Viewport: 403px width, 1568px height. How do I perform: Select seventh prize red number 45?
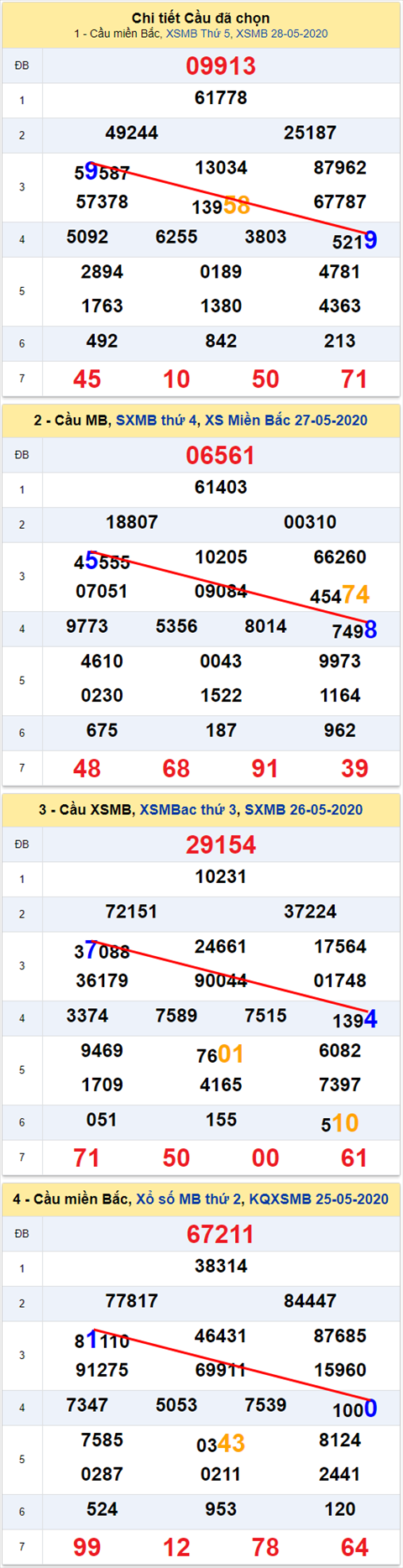point(87,379)
